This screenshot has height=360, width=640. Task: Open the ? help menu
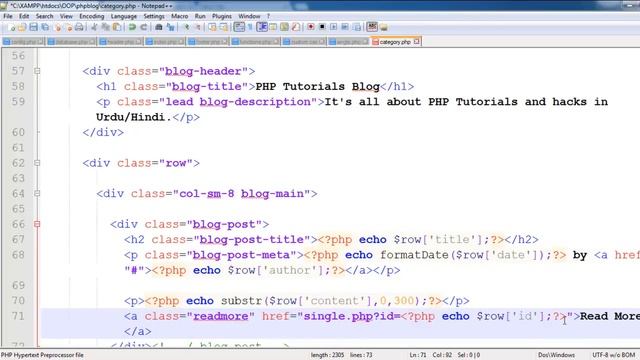(x=269, y=16)
